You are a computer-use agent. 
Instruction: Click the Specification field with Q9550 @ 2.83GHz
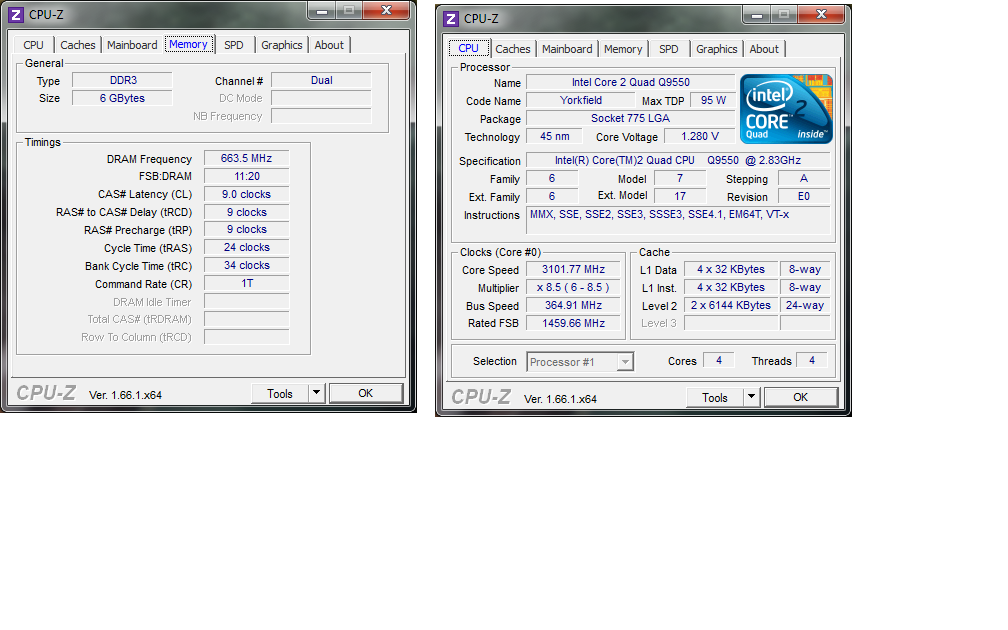coord(678,161)
